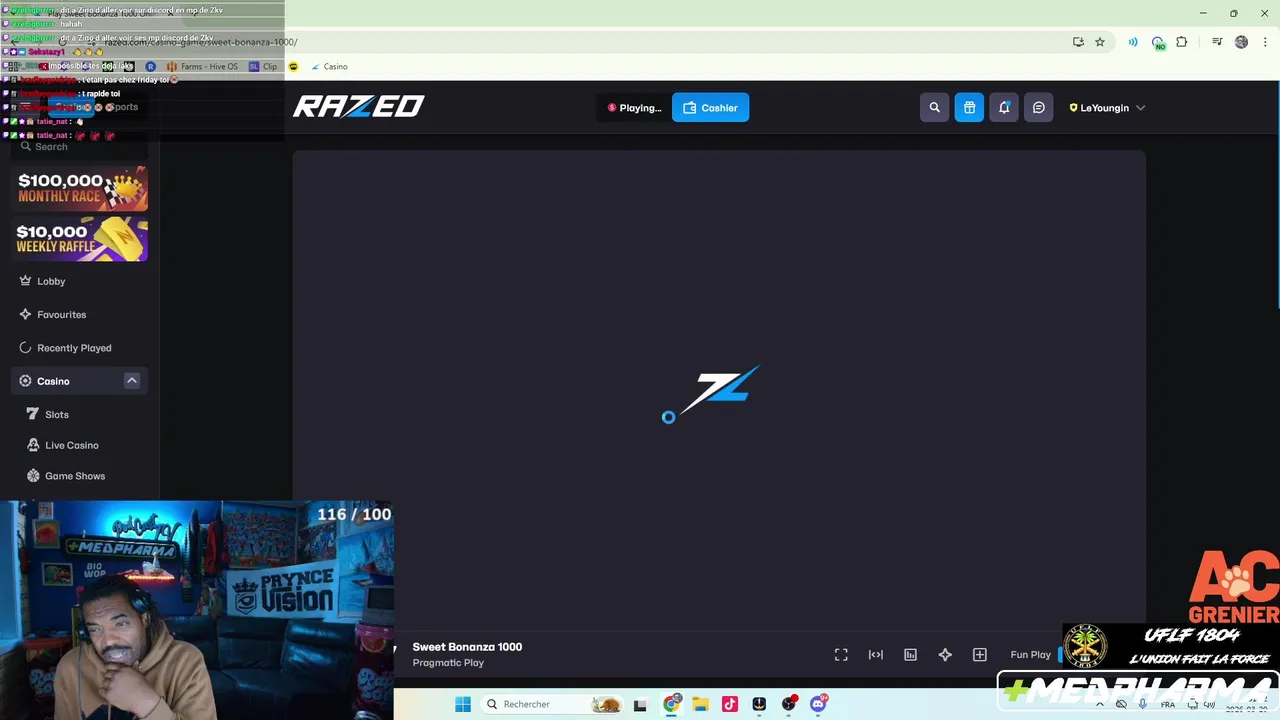Open the notifications bell
The height and width of the screenshot is (720, 1280).
pos(1004,108)
